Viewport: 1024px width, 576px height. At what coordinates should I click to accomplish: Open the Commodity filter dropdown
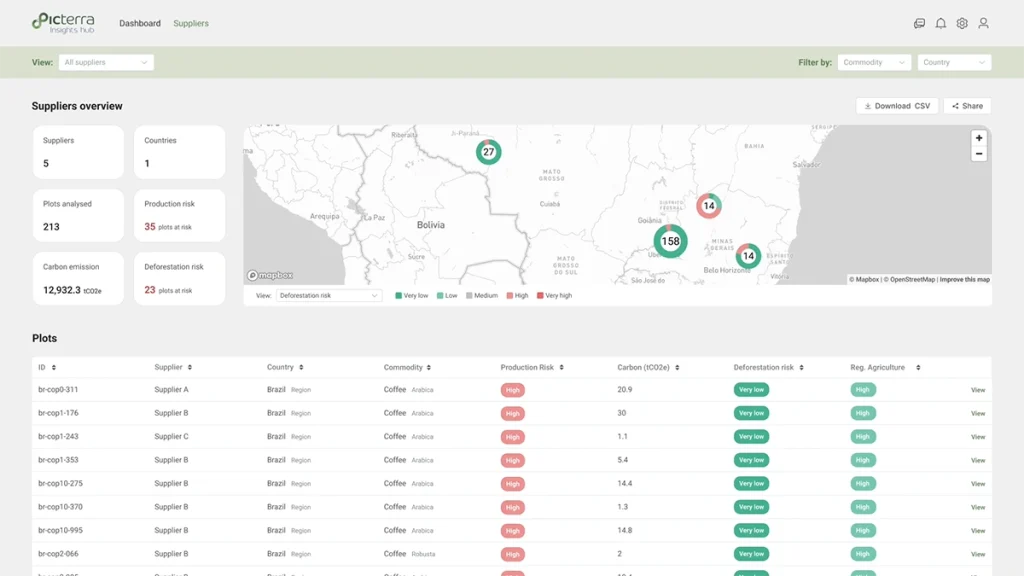click(874, 63)
